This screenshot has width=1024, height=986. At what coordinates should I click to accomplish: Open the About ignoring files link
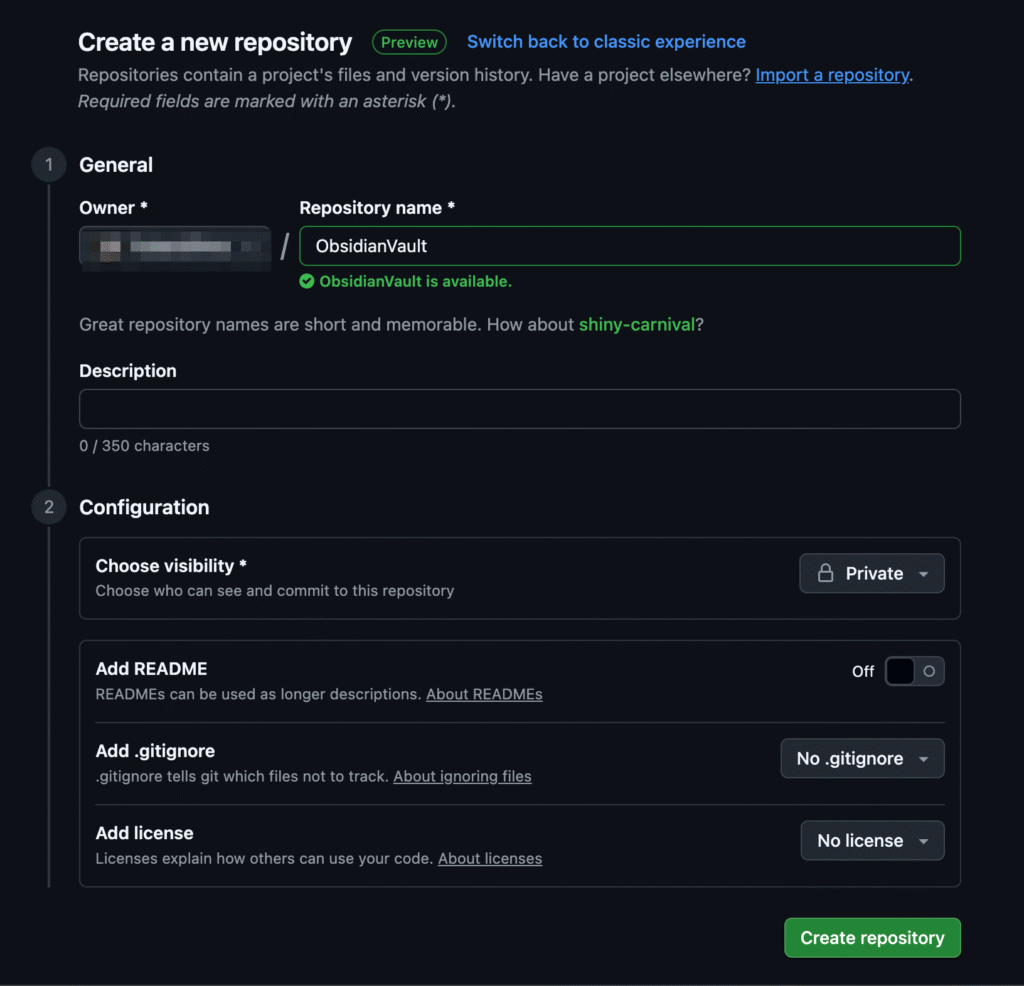462,776
